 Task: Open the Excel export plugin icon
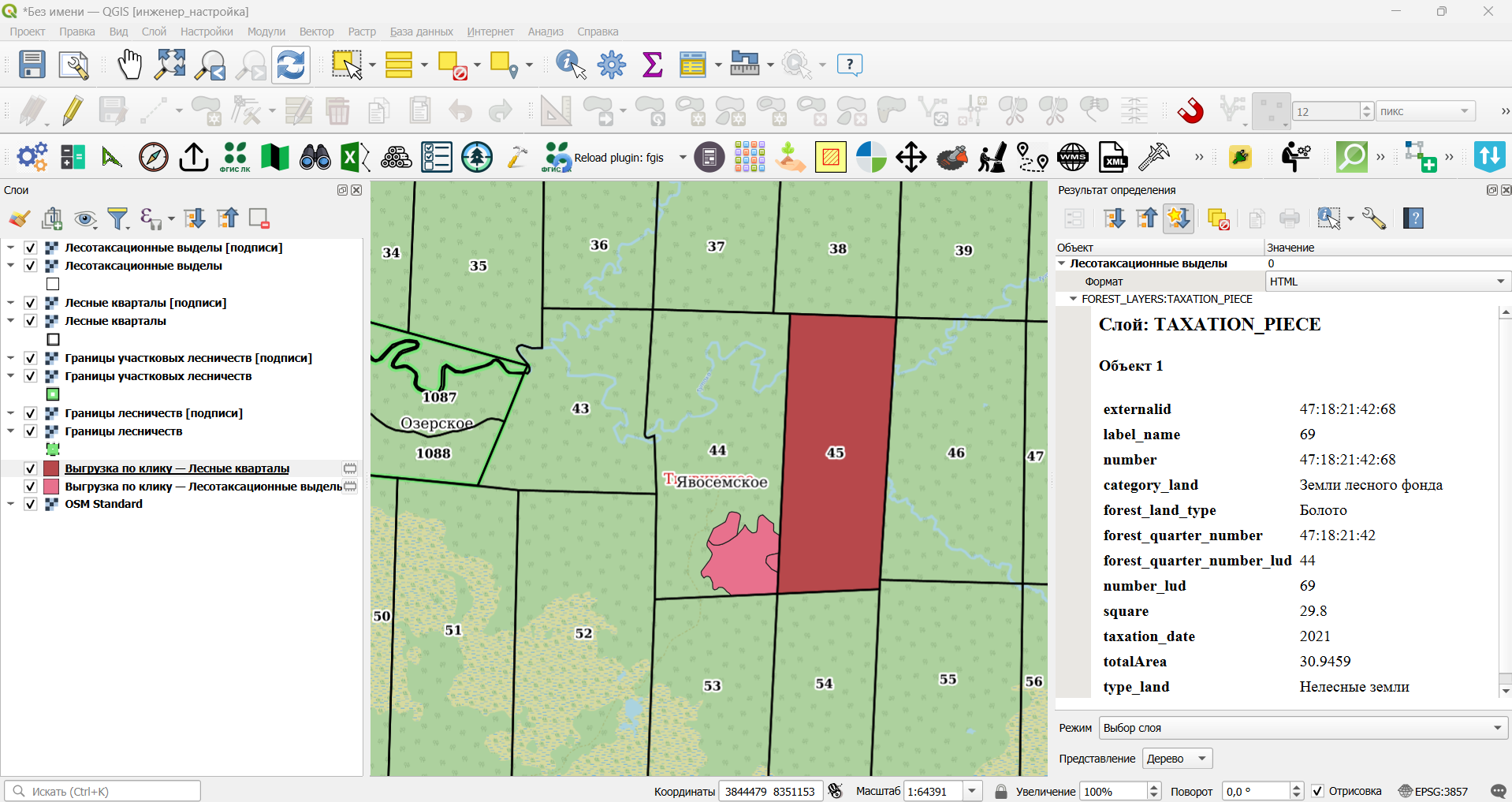tap(355, 157)
